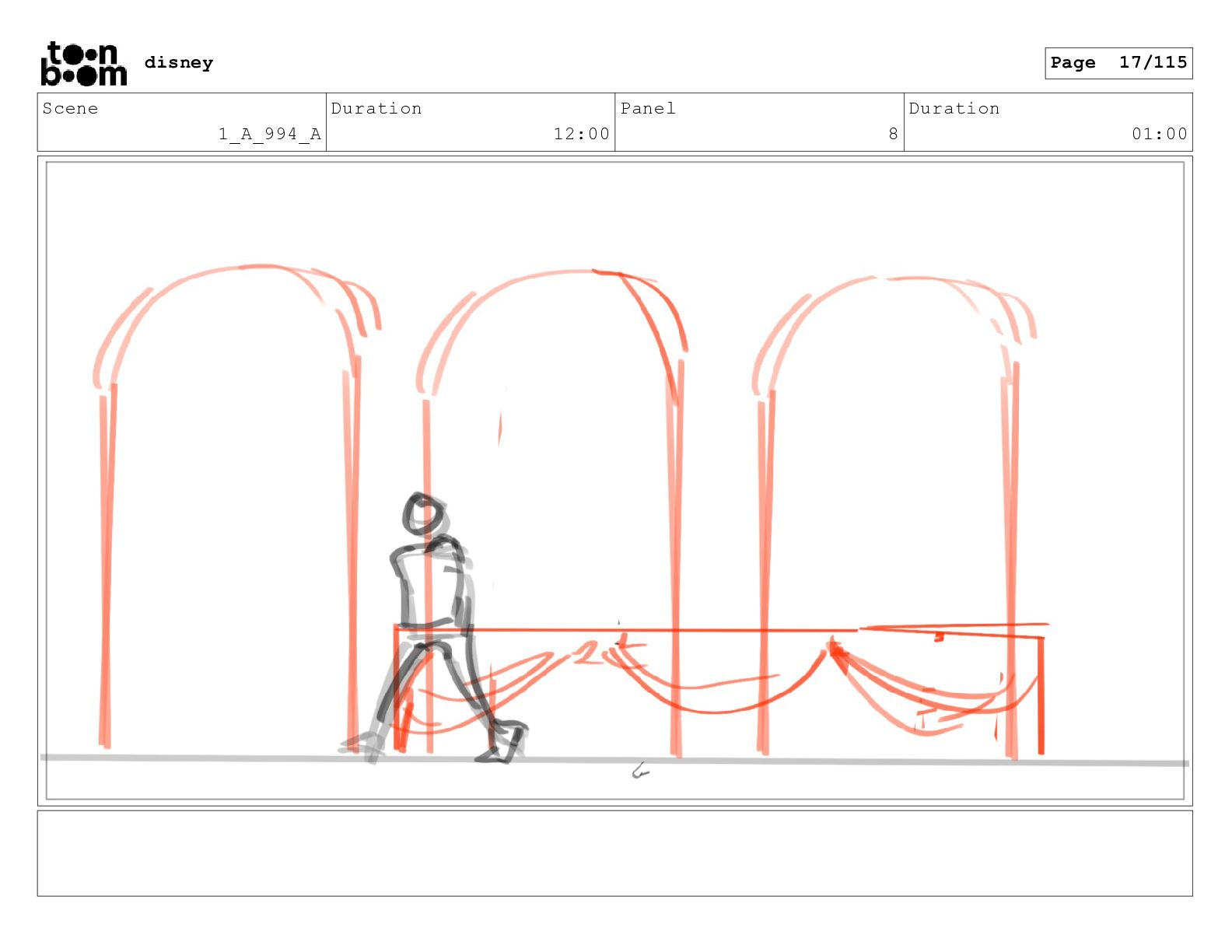Select the Page 17/115 indicator box

[1118, 63]
